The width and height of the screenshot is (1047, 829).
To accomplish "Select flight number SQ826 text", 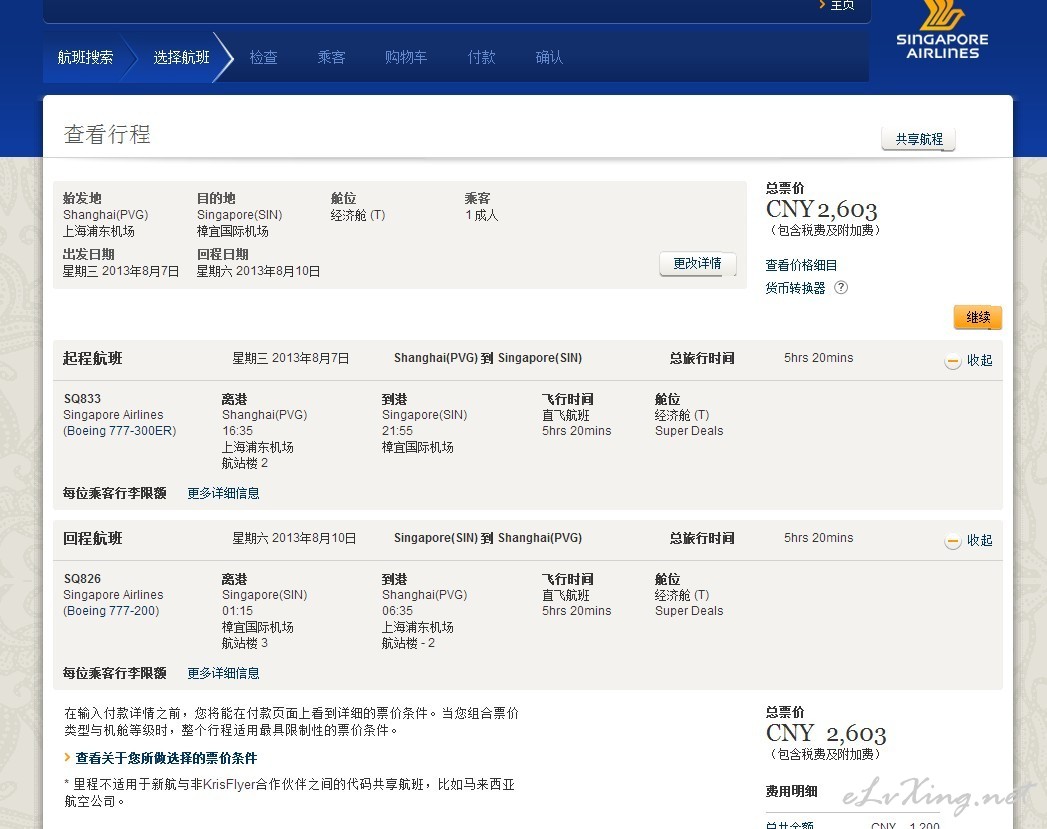I will coord(82,579).
